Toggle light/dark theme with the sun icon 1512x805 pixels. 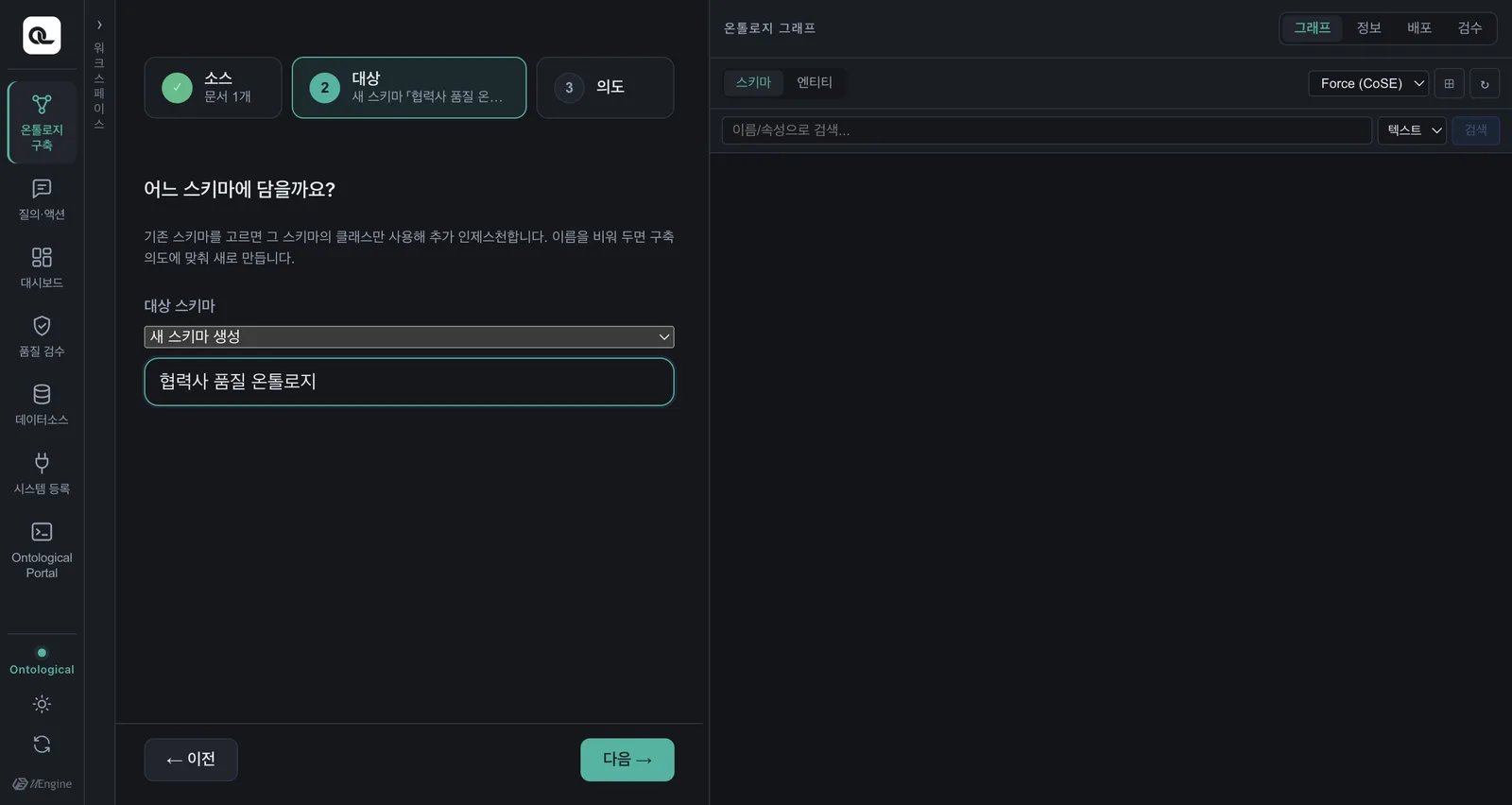(42, 704)
